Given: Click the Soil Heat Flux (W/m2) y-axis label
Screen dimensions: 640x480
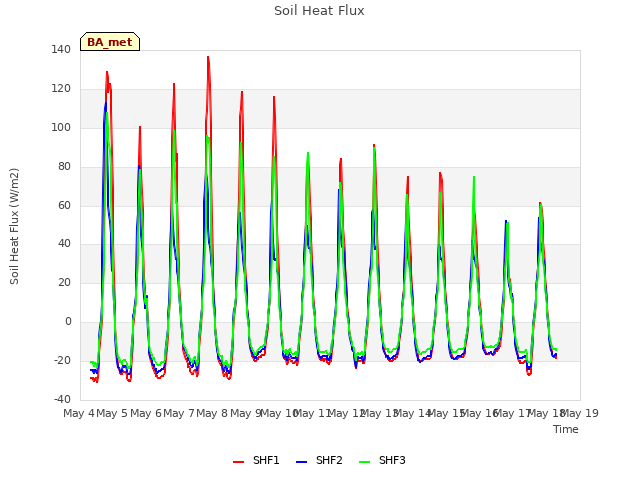Looking at the screenshot, I should (x=14, y=226).
